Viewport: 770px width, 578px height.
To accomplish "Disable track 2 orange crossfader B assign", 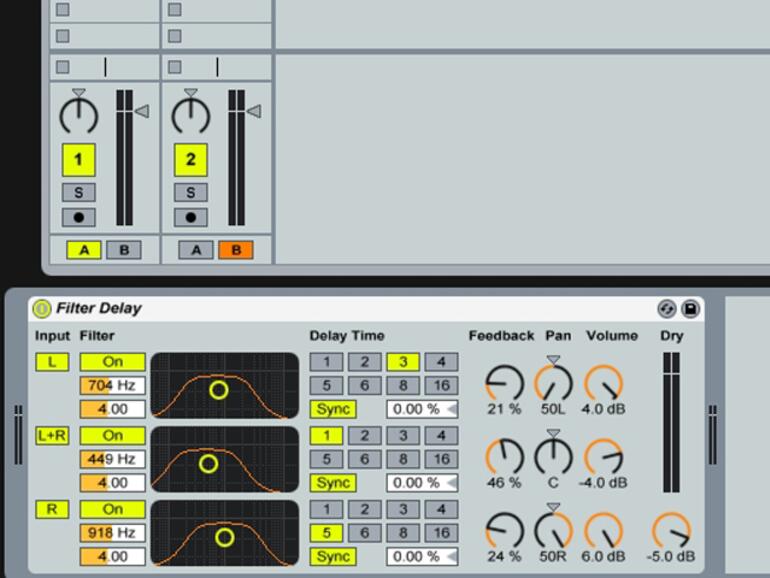I will pyautogui.click(x=236, y=250).
